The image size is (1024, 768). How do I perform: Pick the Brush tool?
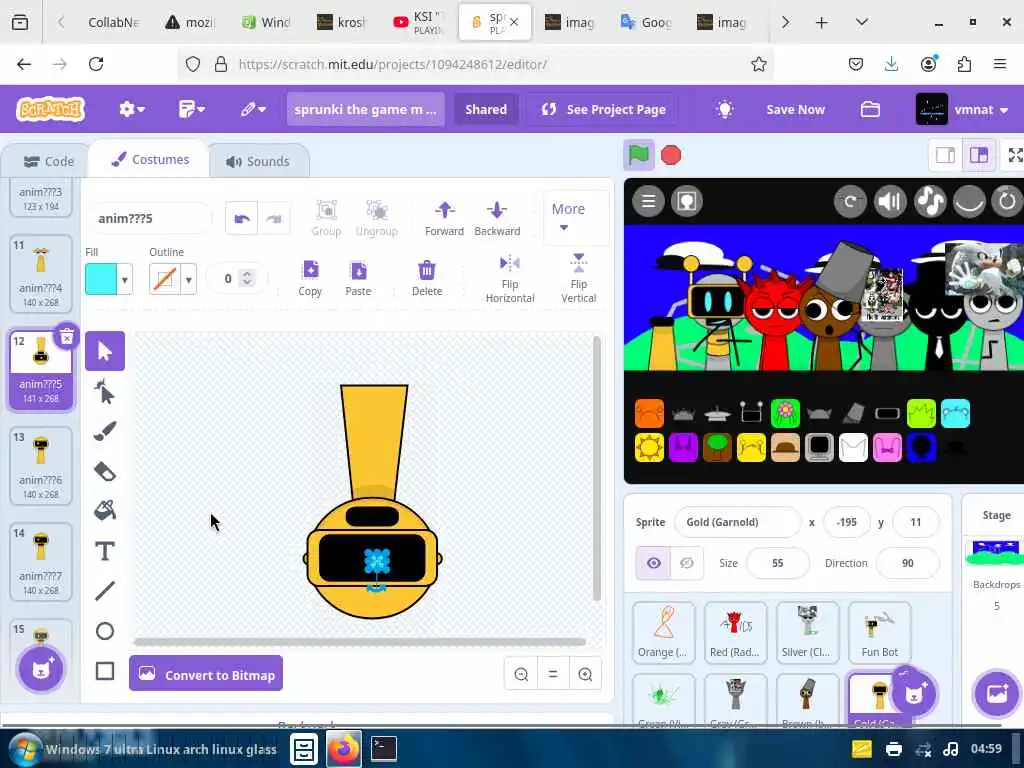pos(104,431)
